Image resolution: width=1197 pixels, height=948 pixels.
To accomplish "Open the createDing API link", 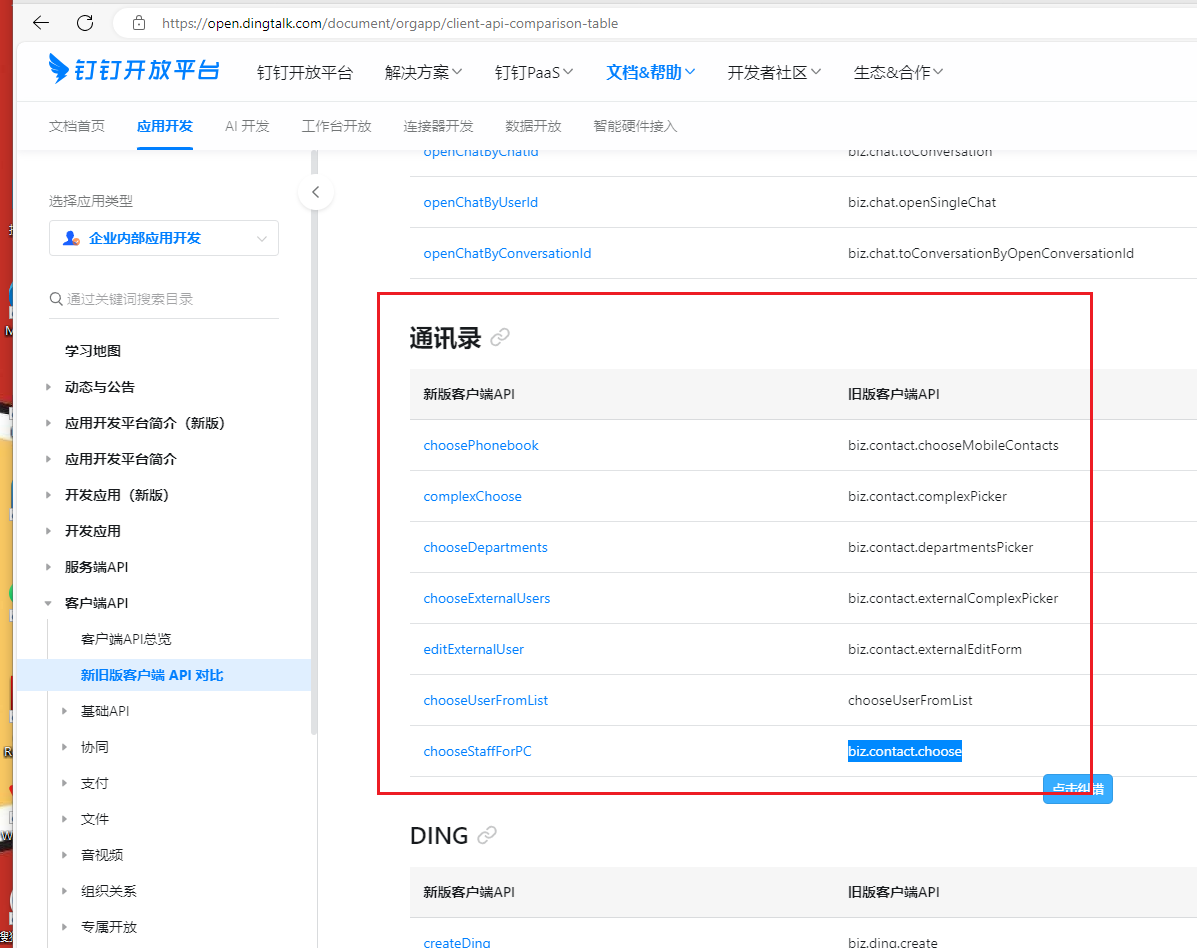I will pos(457,942).
